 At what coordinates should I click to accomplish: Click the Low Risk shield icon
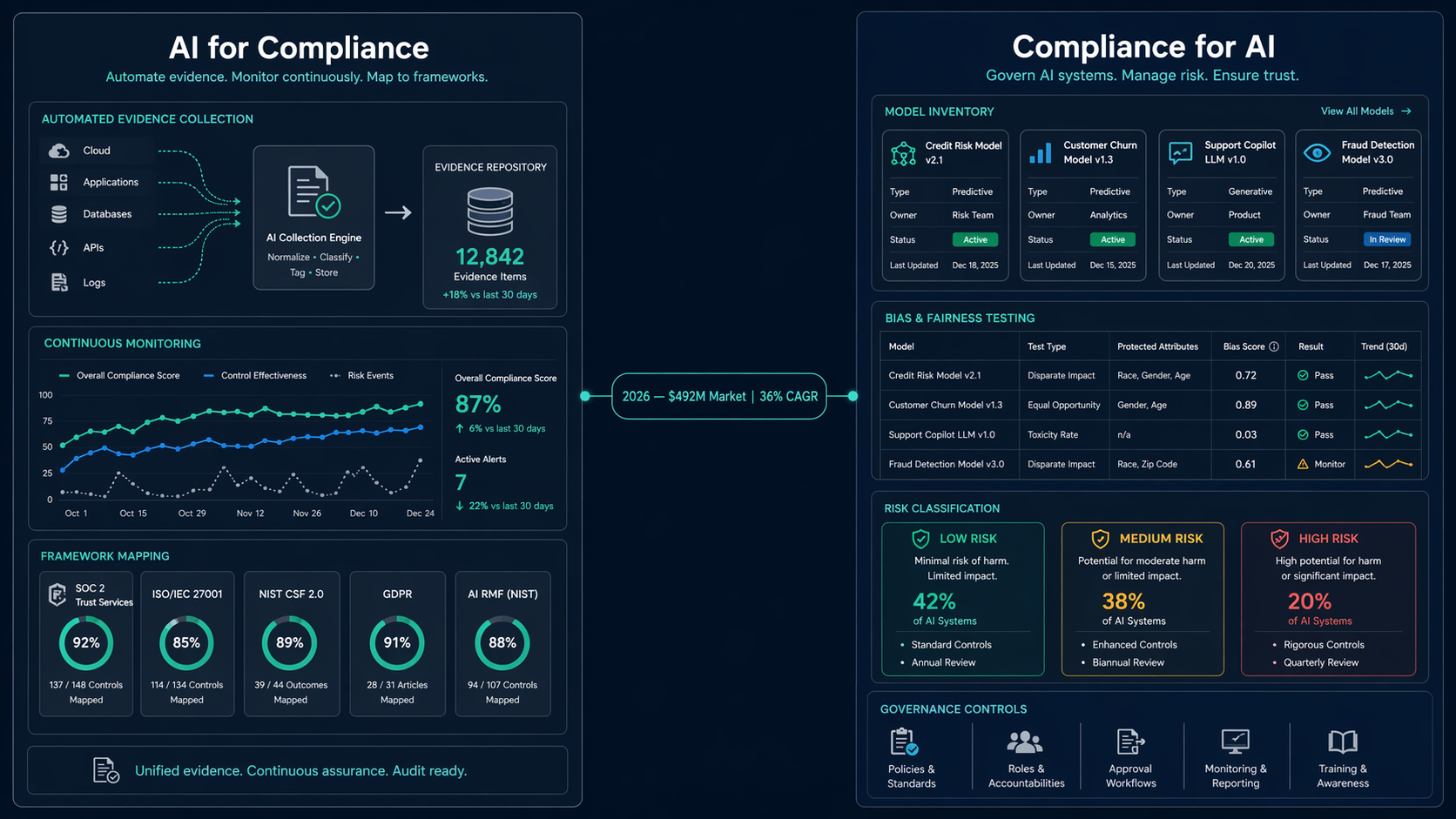[x=920, y=539]
